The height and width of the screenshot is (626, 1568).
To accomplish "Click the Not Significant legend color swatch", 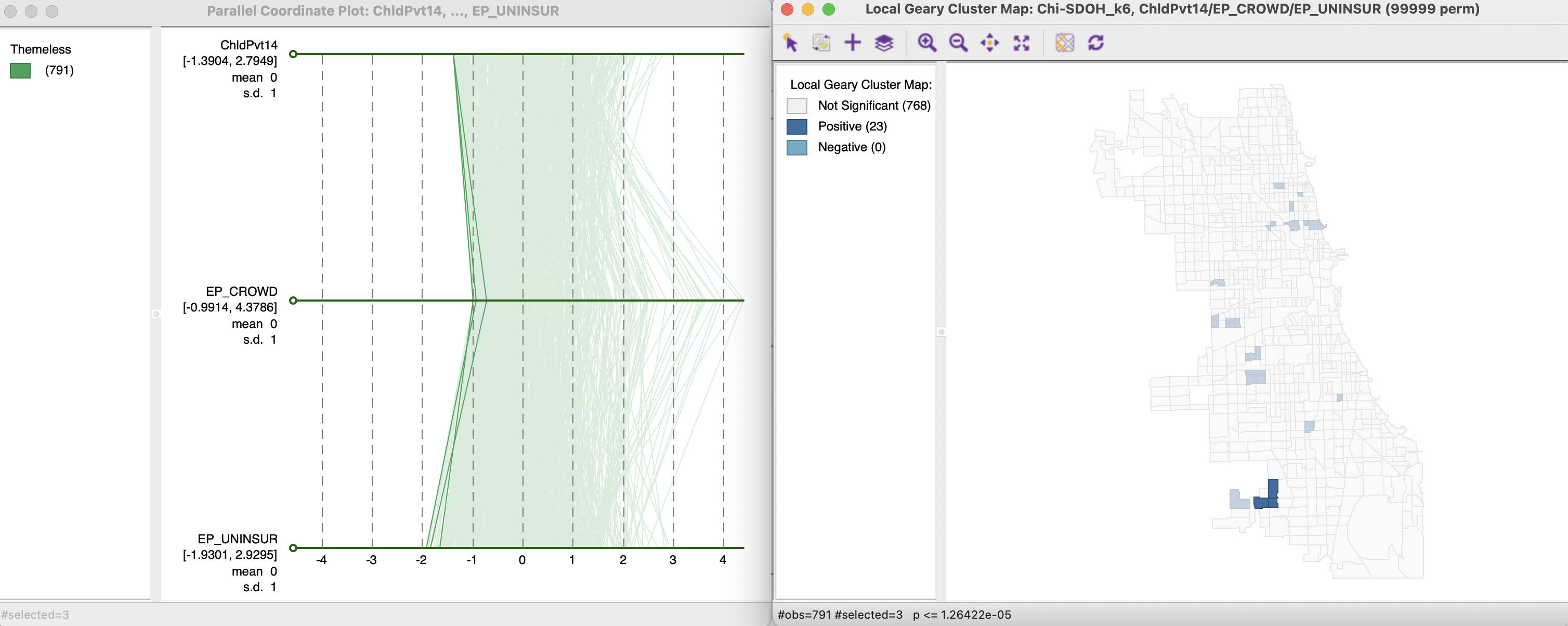I will [x=797, y=106].
